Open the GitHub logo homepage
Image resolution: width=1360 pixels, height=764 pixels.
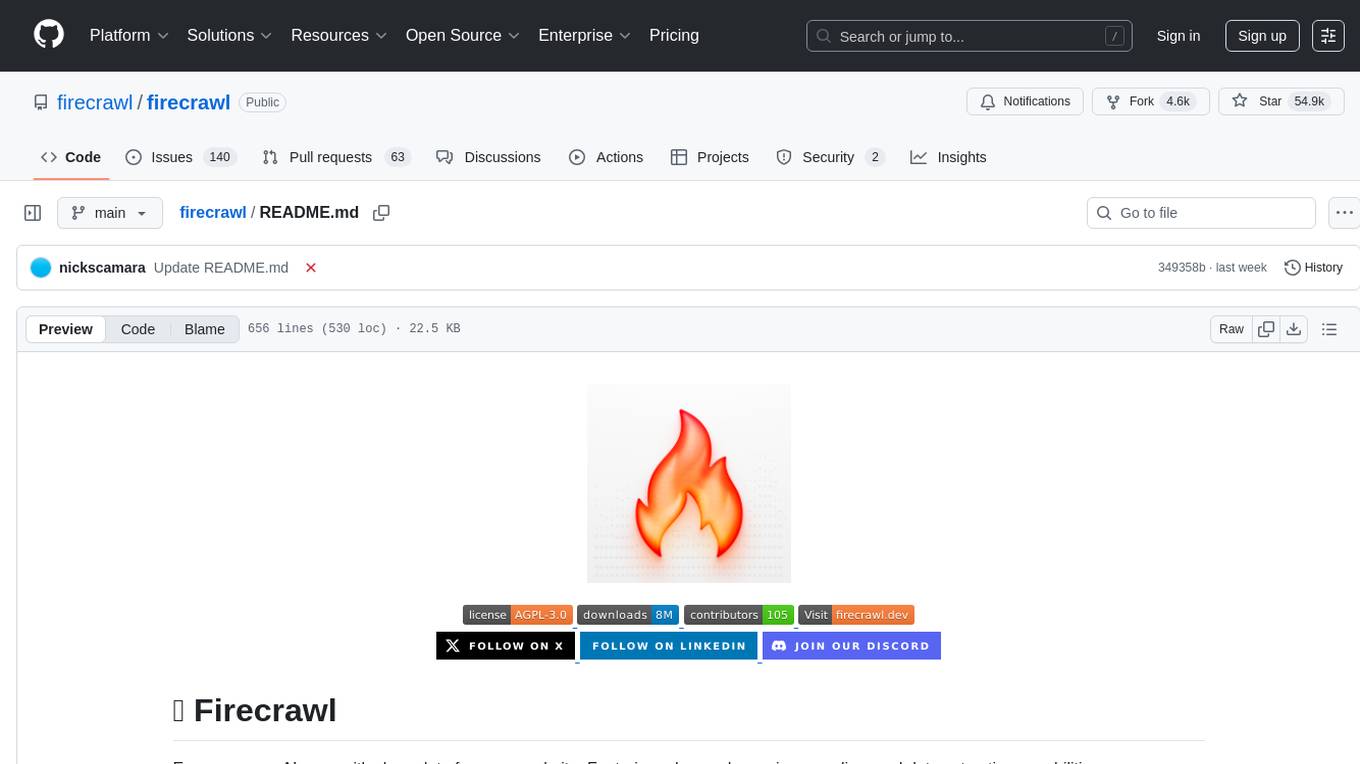coord(49,35)
